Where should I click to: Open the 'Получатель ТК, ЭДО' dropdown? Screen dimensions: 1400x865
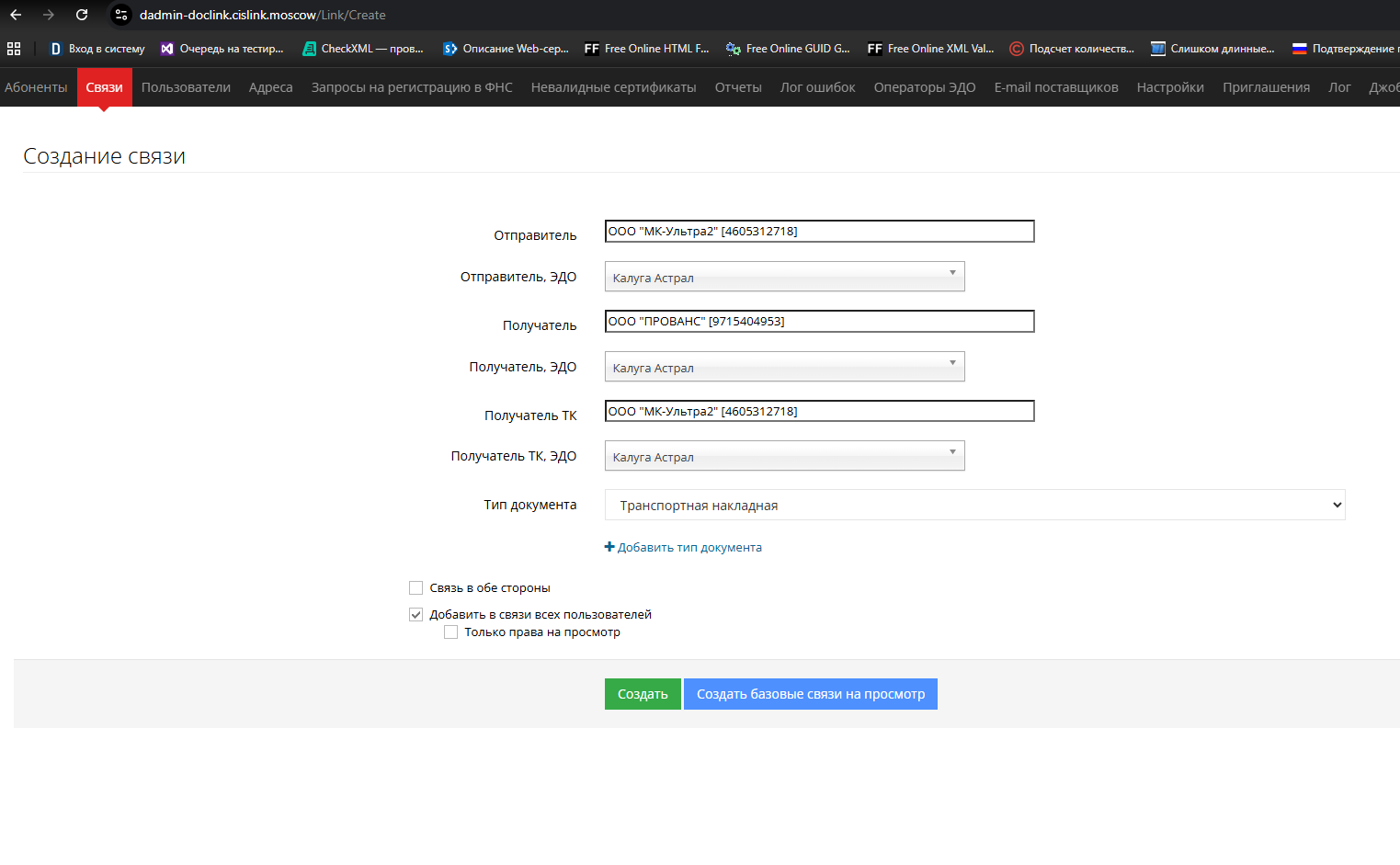tap(785, 456)
